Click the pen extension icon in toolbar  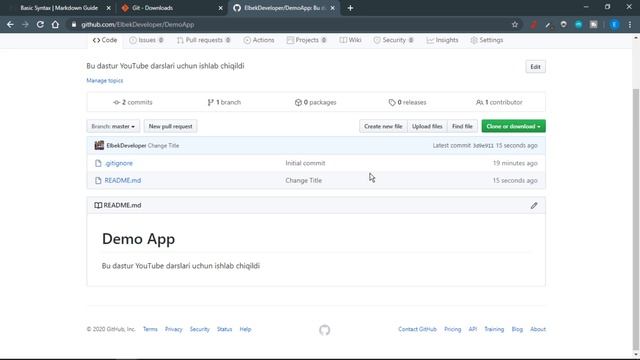[548, 24]
